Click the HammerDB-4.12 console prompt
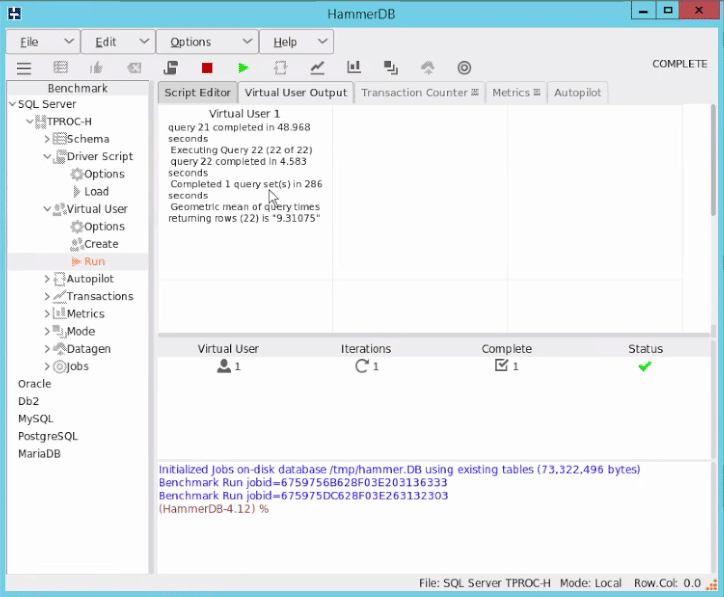This screenshot has height=597, width=724. pyautogui.click(x=214, y=509)
